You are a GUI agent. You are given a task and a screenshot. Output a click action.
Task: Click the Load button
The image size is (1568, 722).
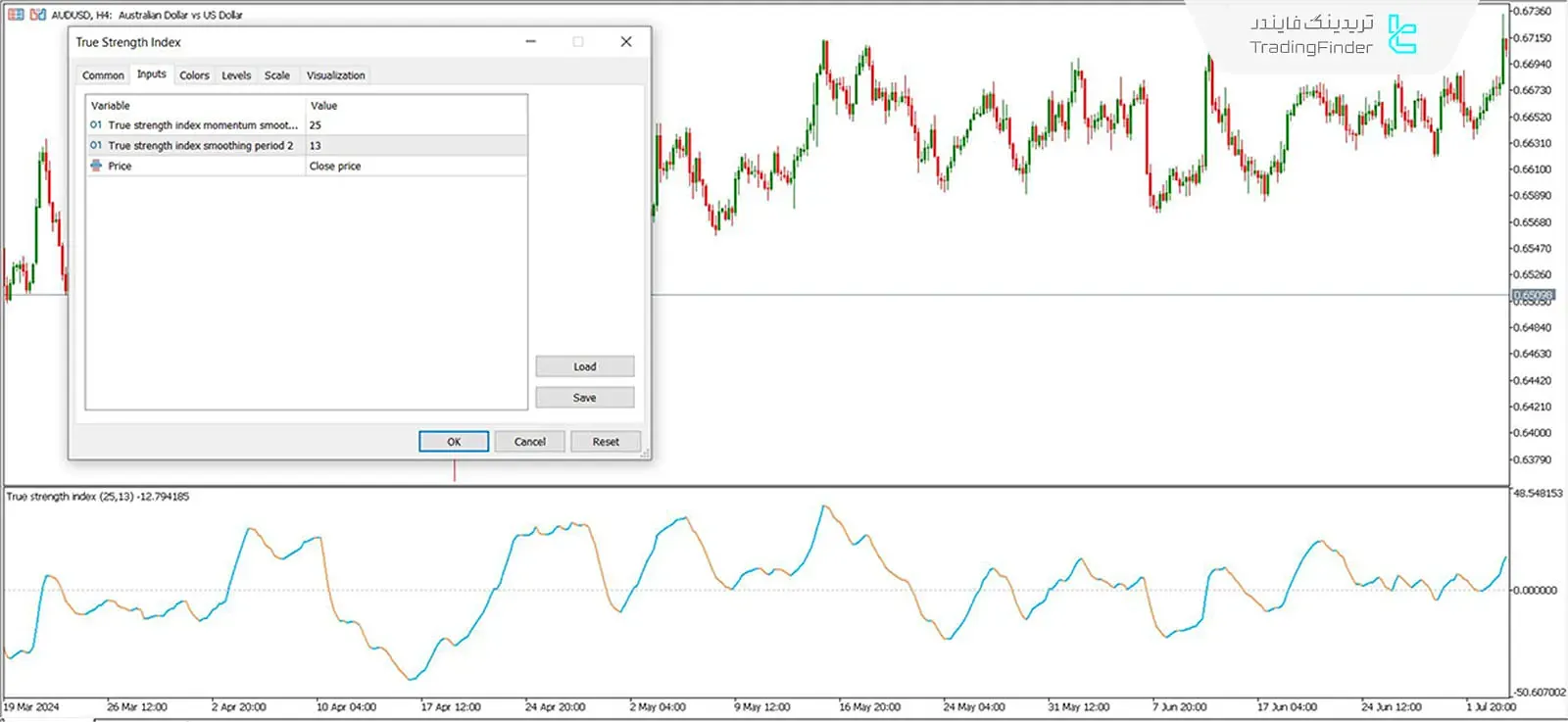(x=585, y=366)
